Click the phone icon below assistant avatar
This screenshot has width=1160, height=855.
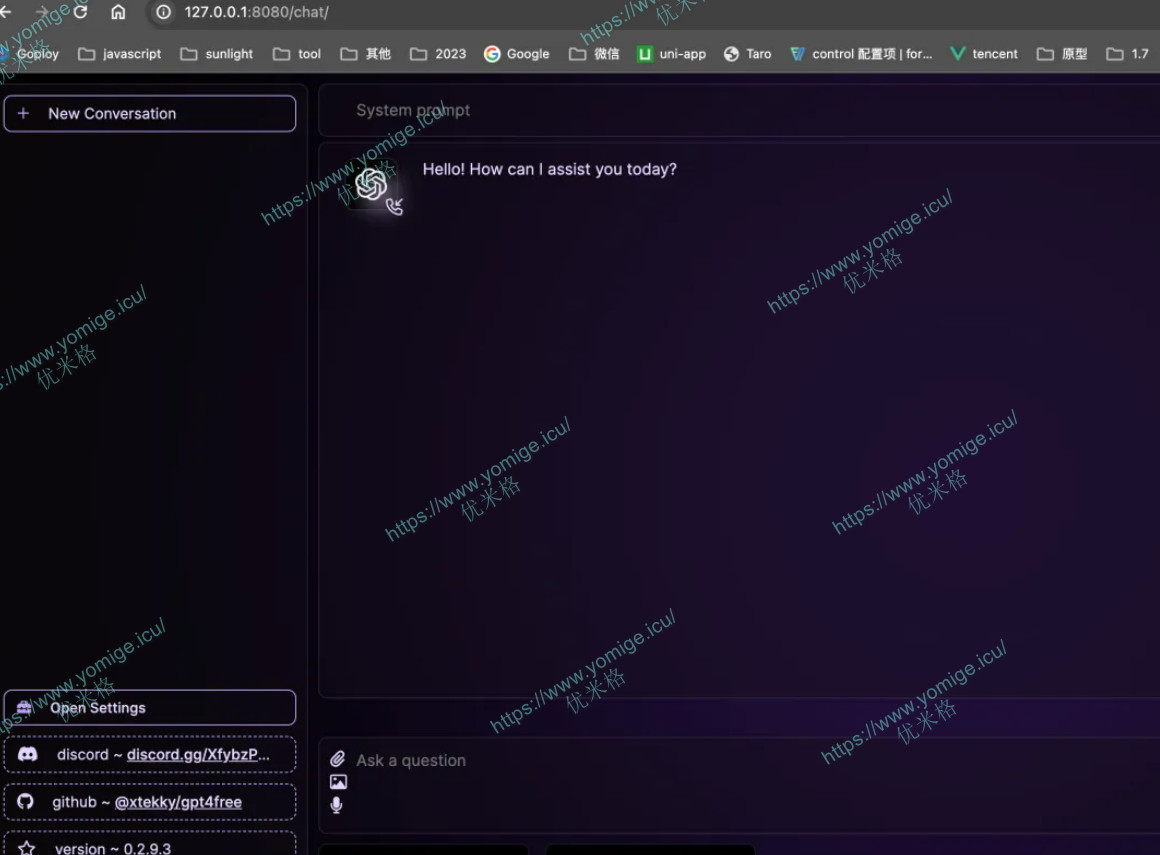394,207
